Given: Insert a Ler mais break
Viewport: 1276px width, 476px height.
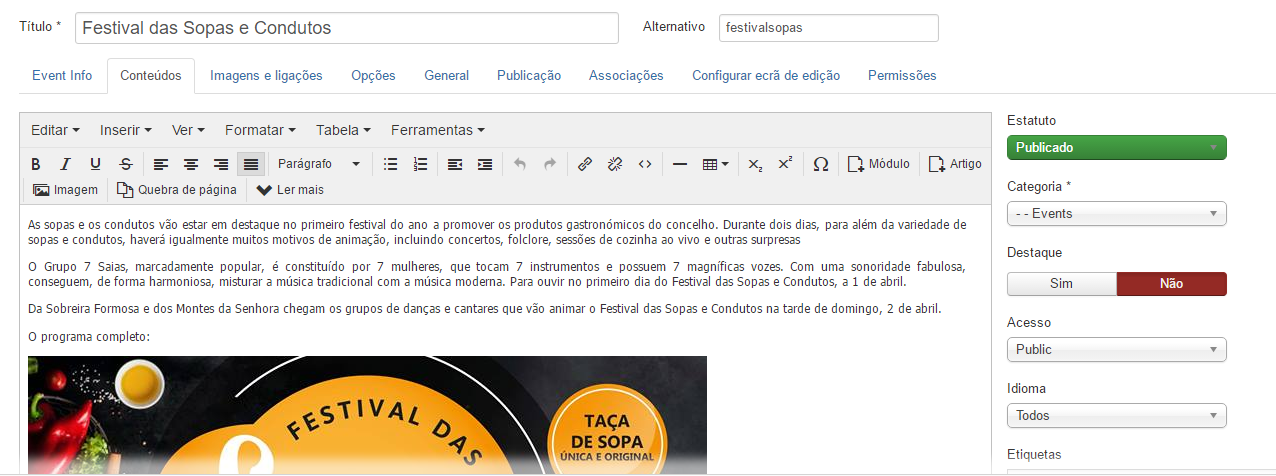Looking at the screenshot, I should click(290, 190).
